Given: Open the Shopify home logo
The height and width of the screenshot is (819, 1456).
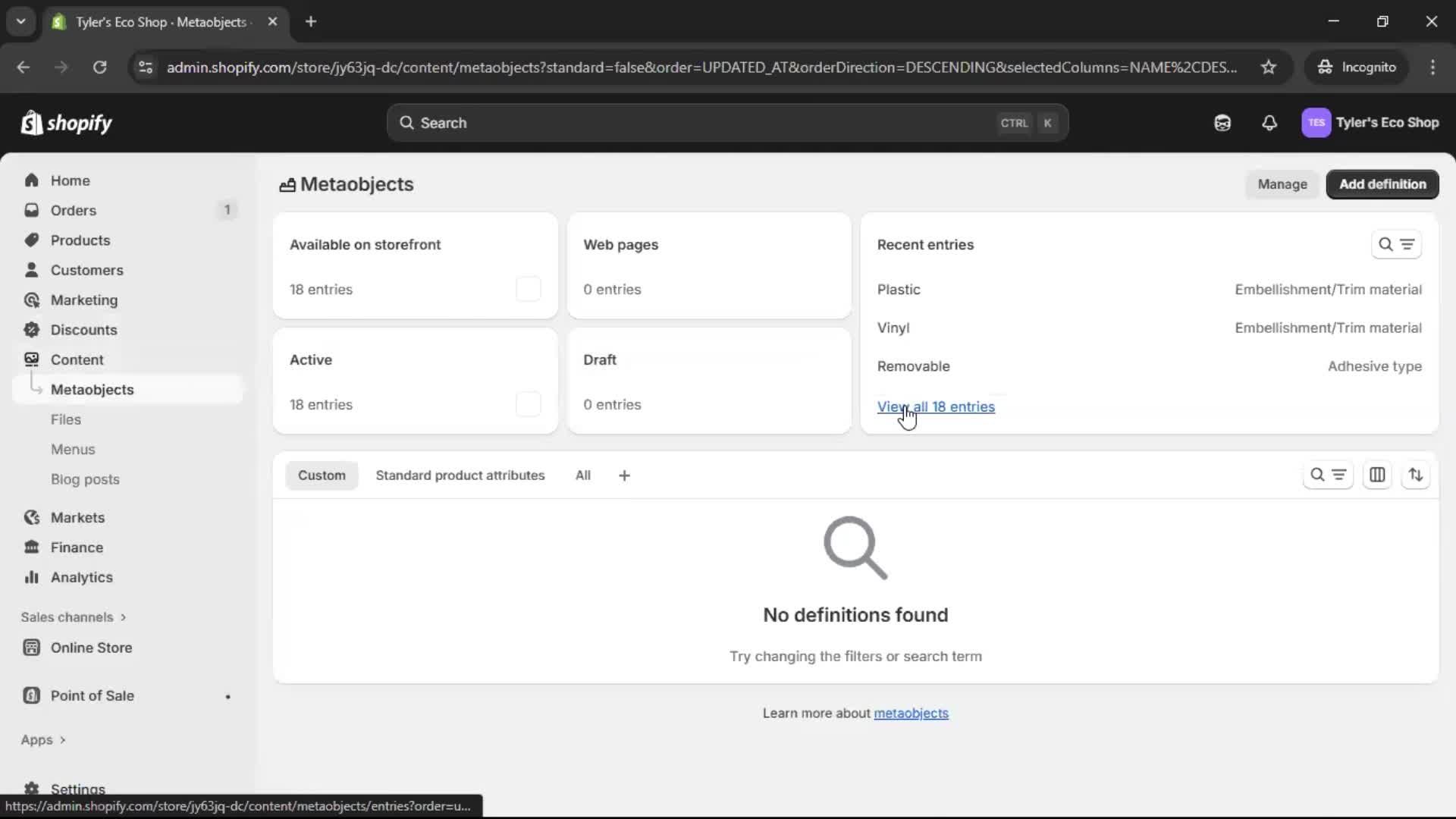Looking at the screenshot, I should click(x=67, y=123).
